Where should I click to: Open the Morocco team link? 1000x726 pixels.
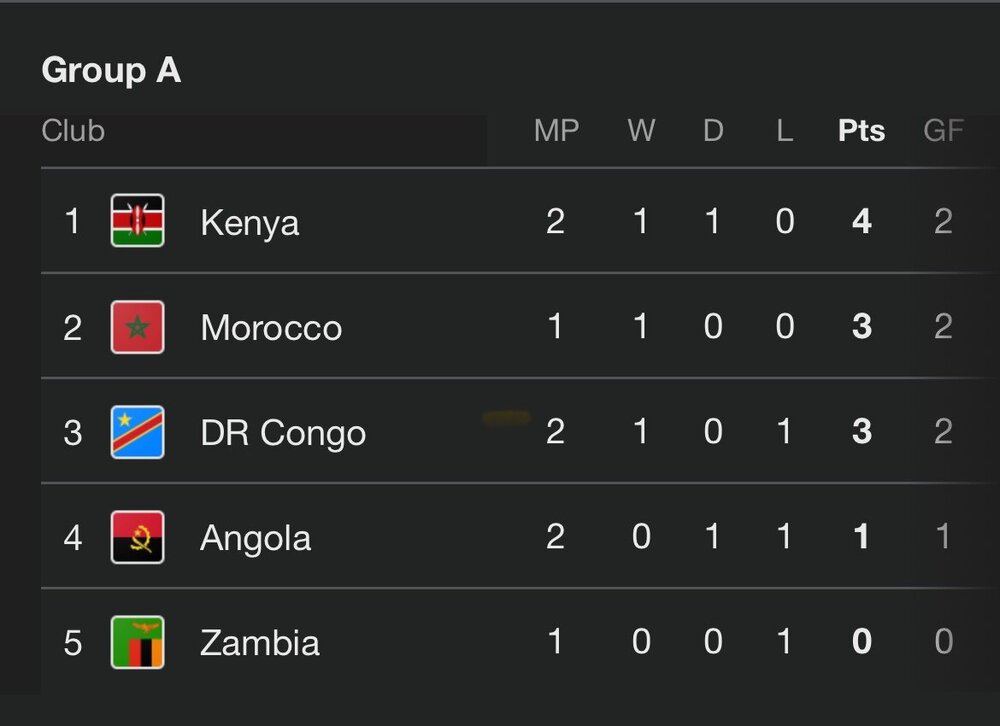pyautogui.click(x=271, y=327)
